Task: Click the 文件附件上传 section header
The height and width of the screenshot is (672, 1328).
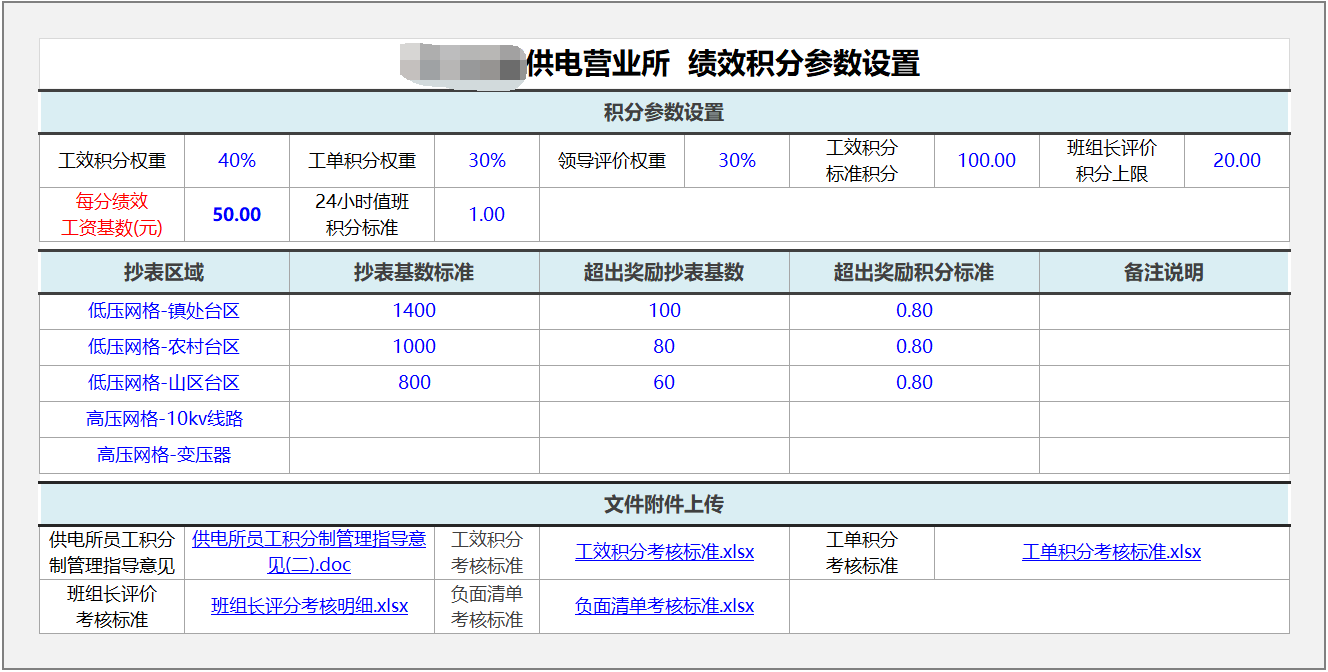Action: pos(664,504)
